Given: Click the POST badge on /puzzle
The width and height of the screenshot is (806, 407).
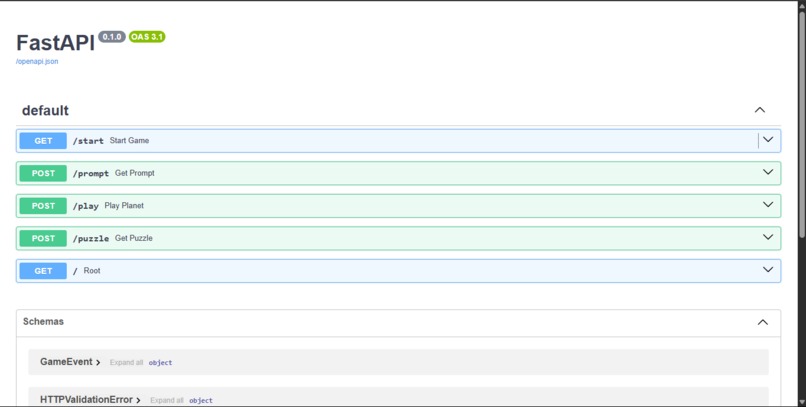Looking at the screenshot, I should (43, 238).
